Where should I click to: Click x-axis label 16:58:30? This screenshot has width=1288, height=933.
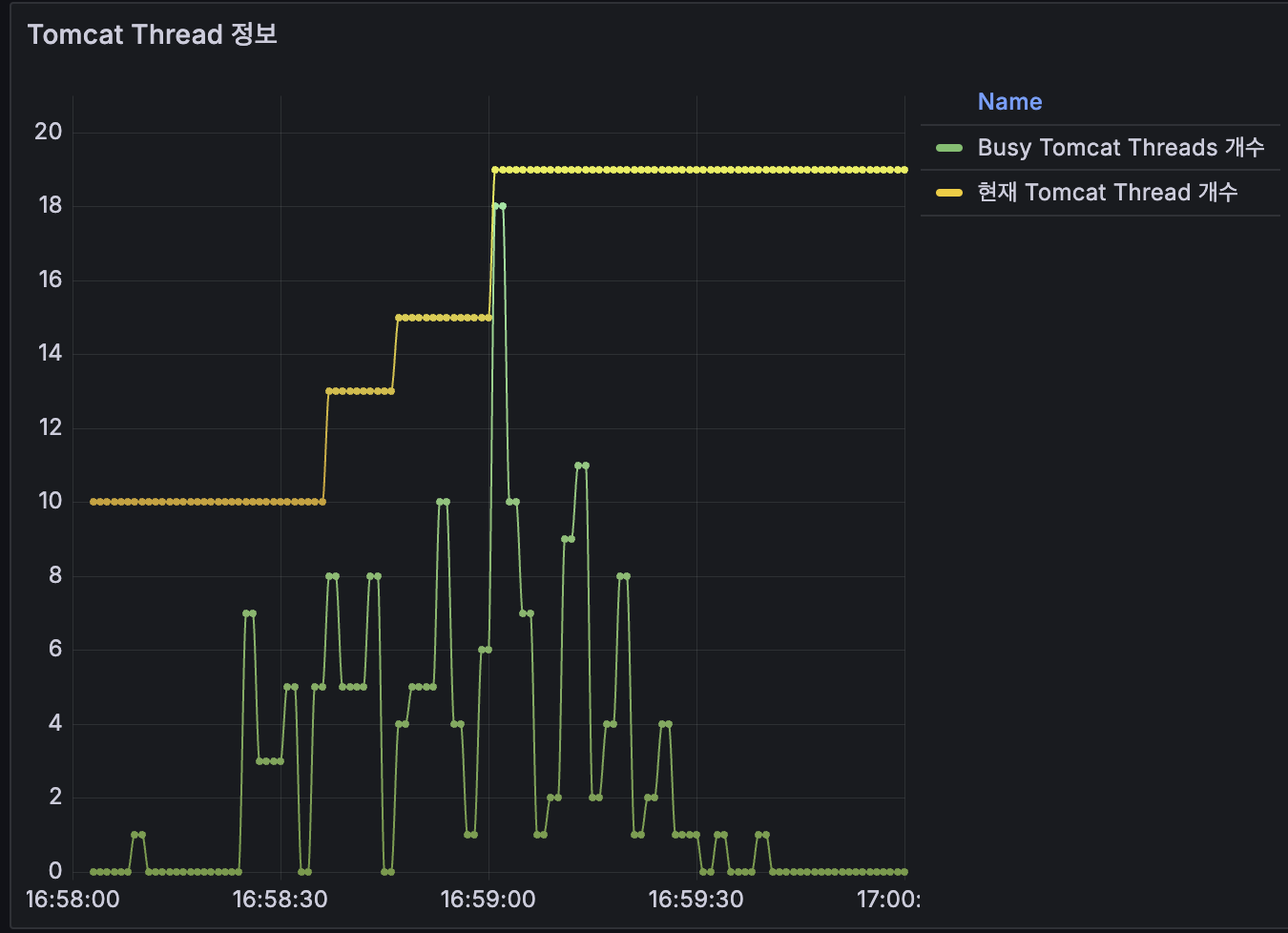coord(280,900)
